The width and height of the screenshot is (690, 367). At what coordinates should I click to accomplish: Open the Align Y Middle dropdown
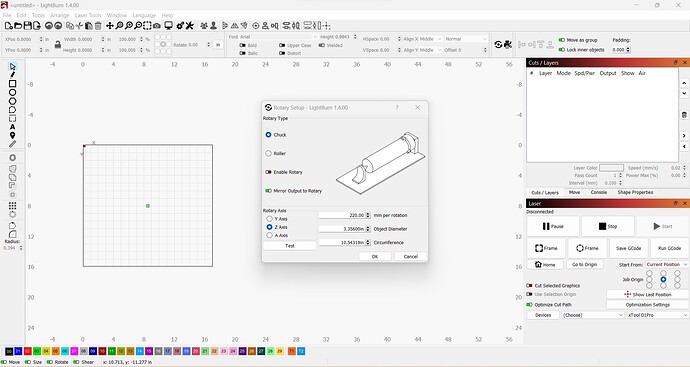[422, 50]
